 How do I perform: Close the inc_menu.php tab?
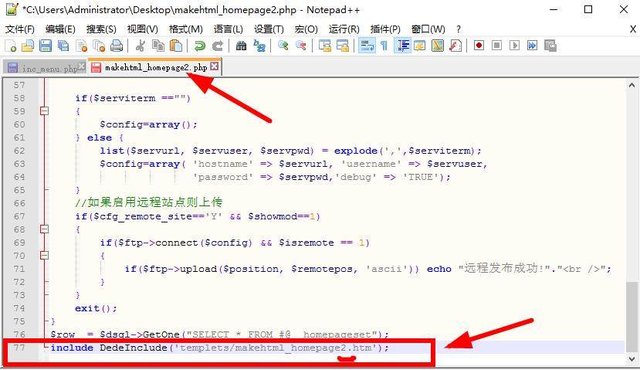pos(82,66)
